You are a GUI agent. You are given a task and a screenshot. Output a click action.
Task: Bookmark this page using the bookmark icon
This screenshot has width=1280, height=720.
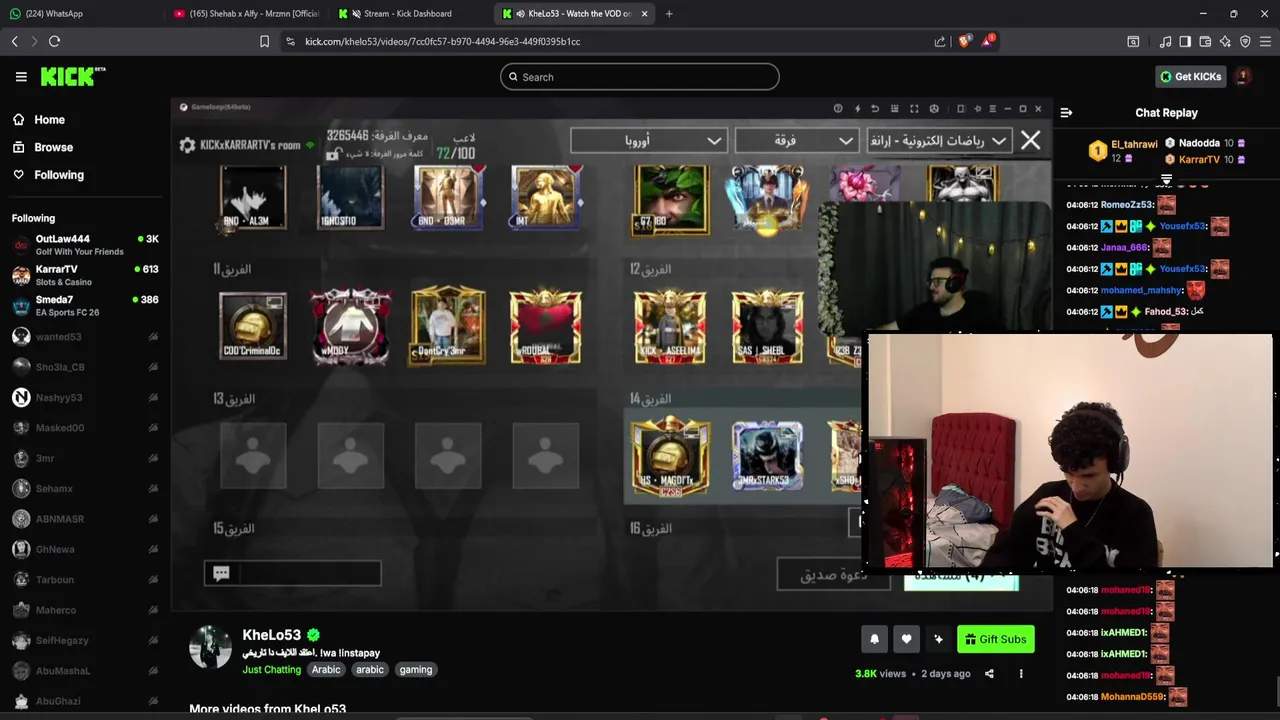coord(264,41)
